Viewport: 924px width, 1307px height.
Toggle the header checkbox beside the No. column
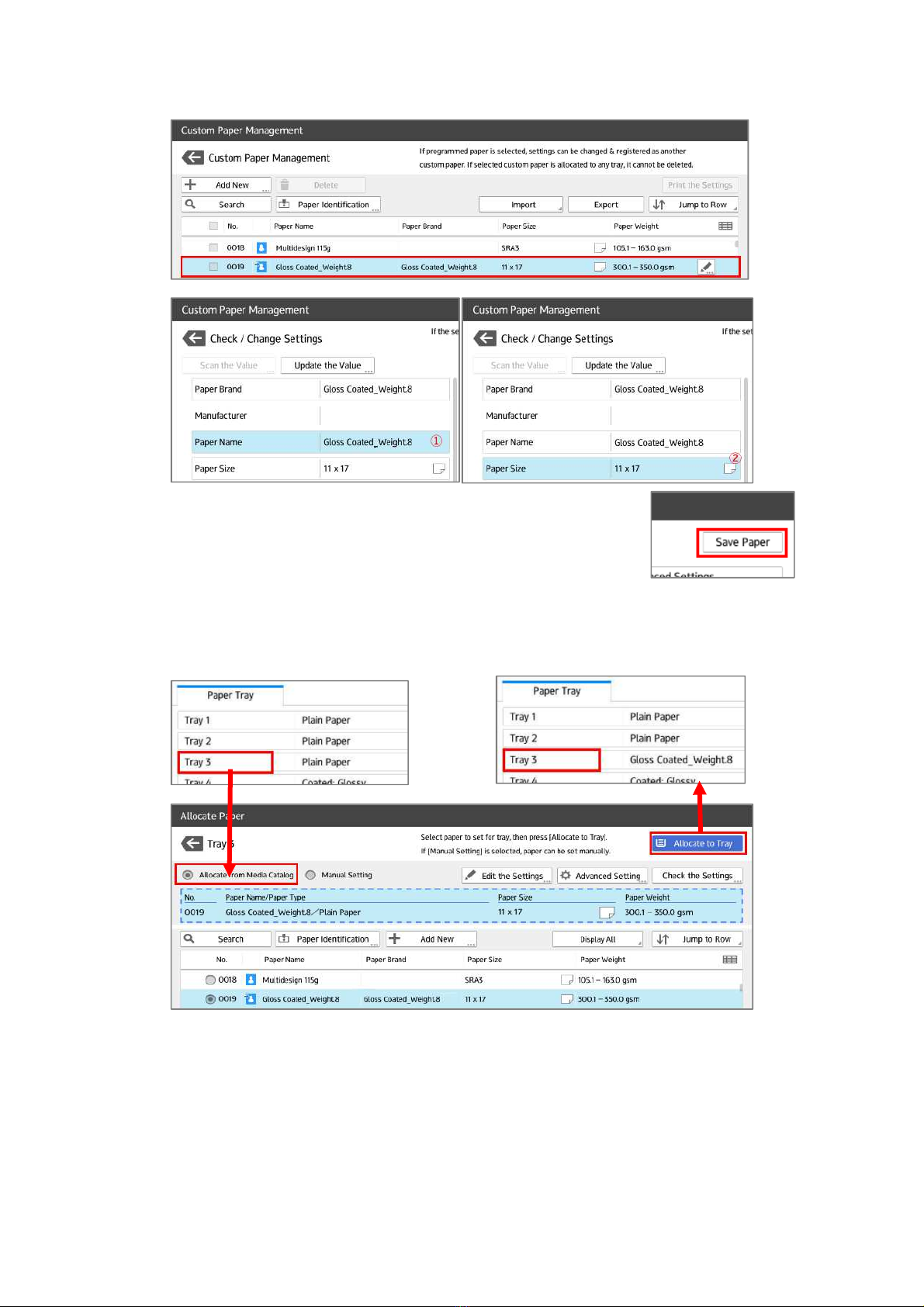213,226
